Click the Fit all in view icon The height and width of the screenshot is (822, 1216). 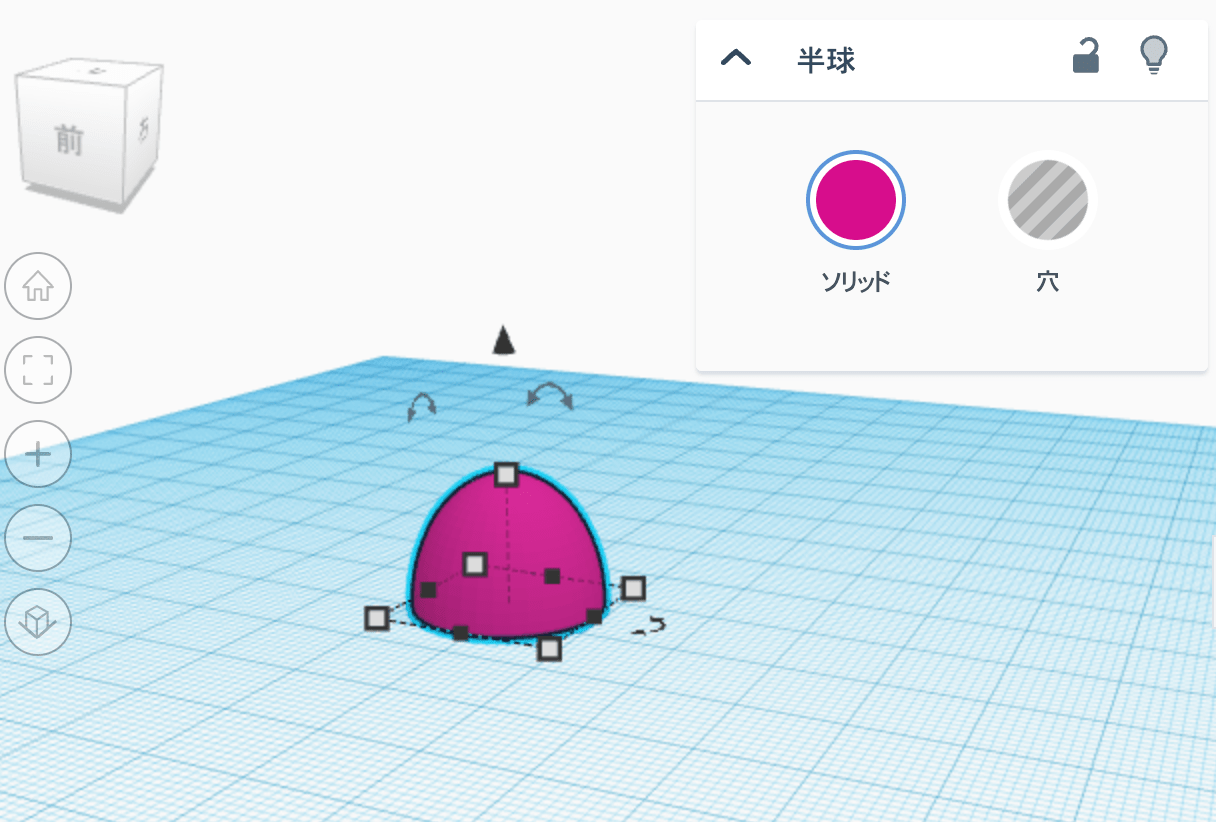point(38,370)
